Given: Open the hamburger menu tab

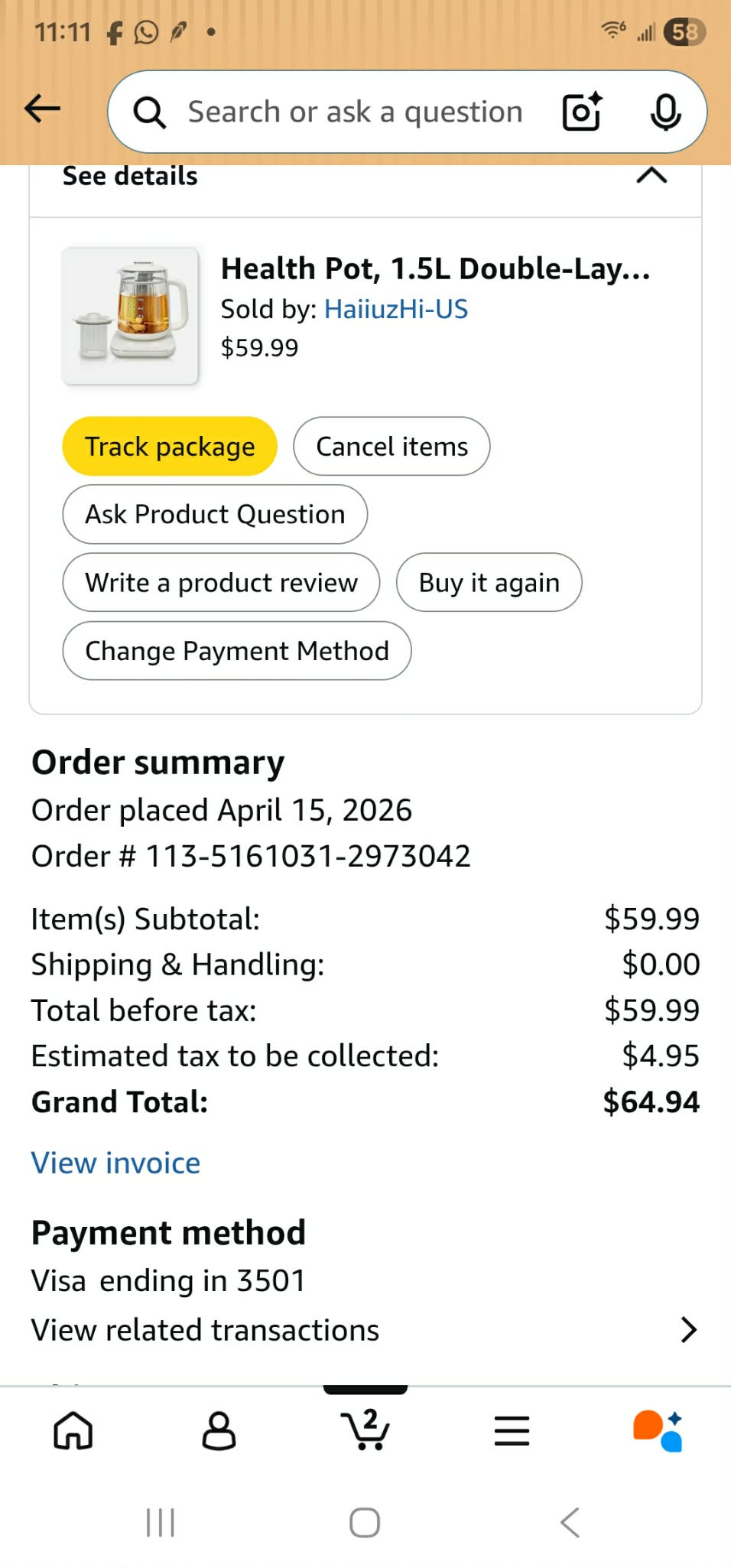Looking at the screenshot, I should coord(512,1430).
